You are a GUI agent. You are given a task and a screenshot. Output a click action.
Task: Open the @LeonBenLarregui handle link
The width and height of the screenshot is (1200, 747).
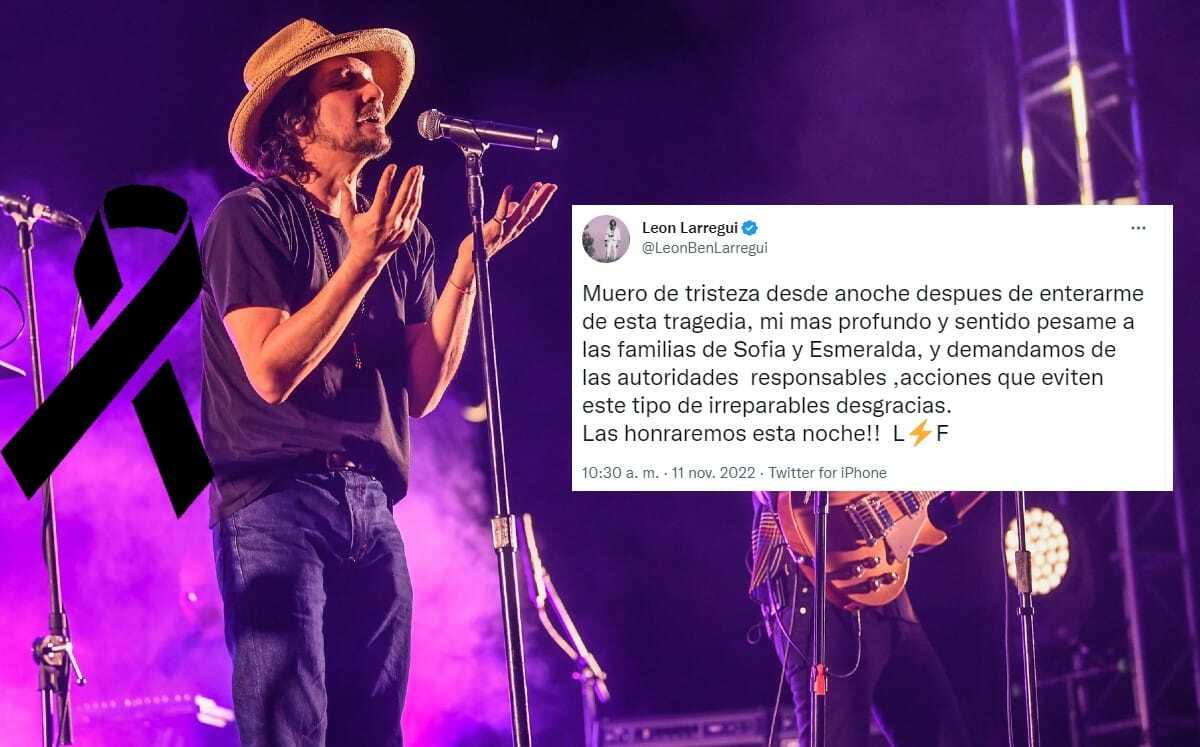704,247
